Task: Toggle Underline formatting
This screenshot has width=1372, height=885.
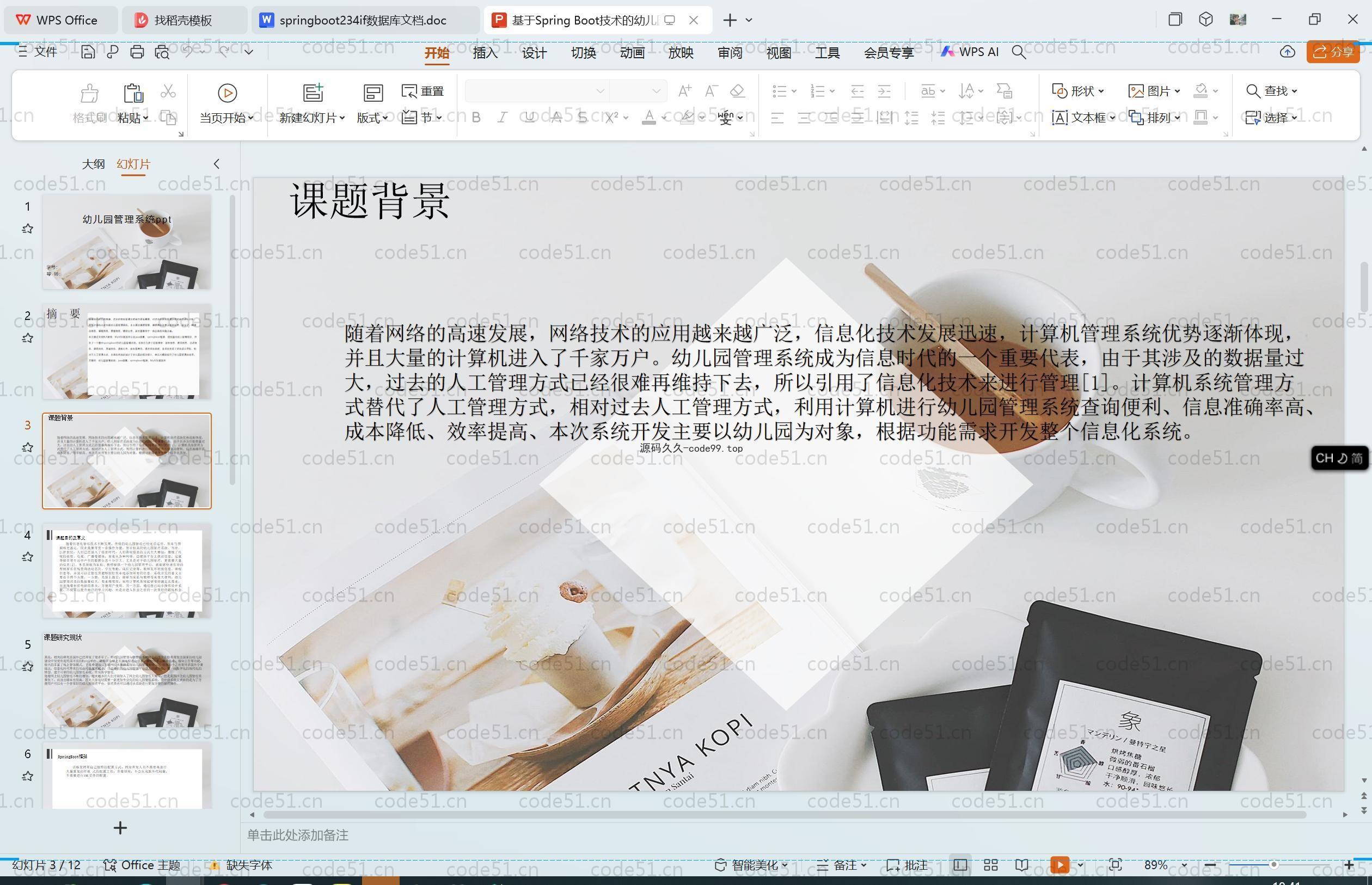Action: [529, 118]
